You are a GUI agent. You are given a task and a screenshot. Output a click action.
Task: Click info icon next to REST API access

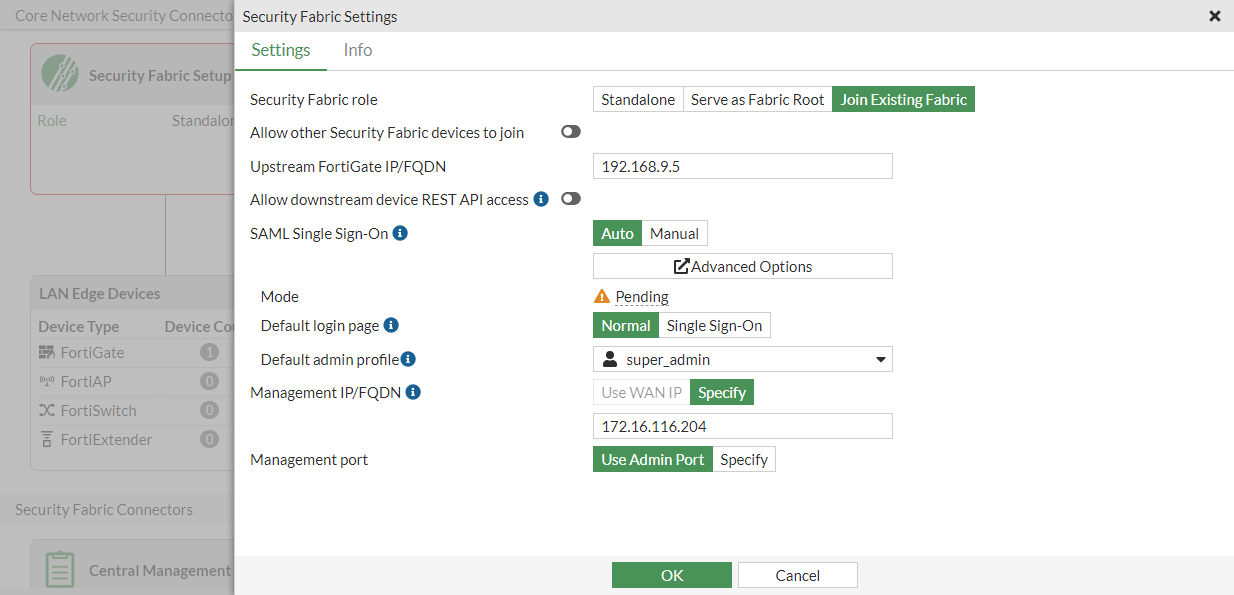click(541, 199)
